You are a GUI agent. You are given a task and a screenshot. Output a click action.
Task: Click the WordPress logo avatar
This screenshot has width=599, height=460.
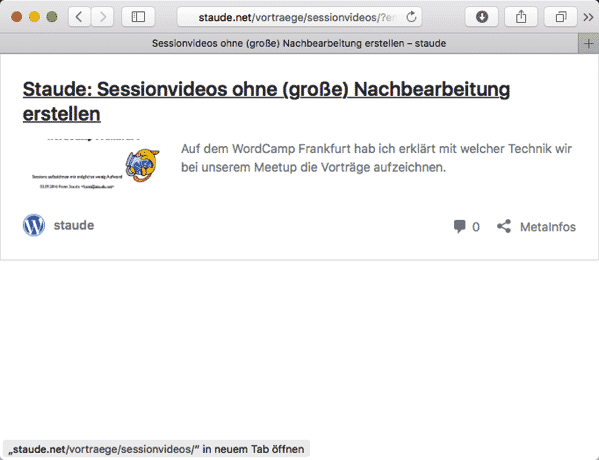pyautogui.click(x=34, y=225)
